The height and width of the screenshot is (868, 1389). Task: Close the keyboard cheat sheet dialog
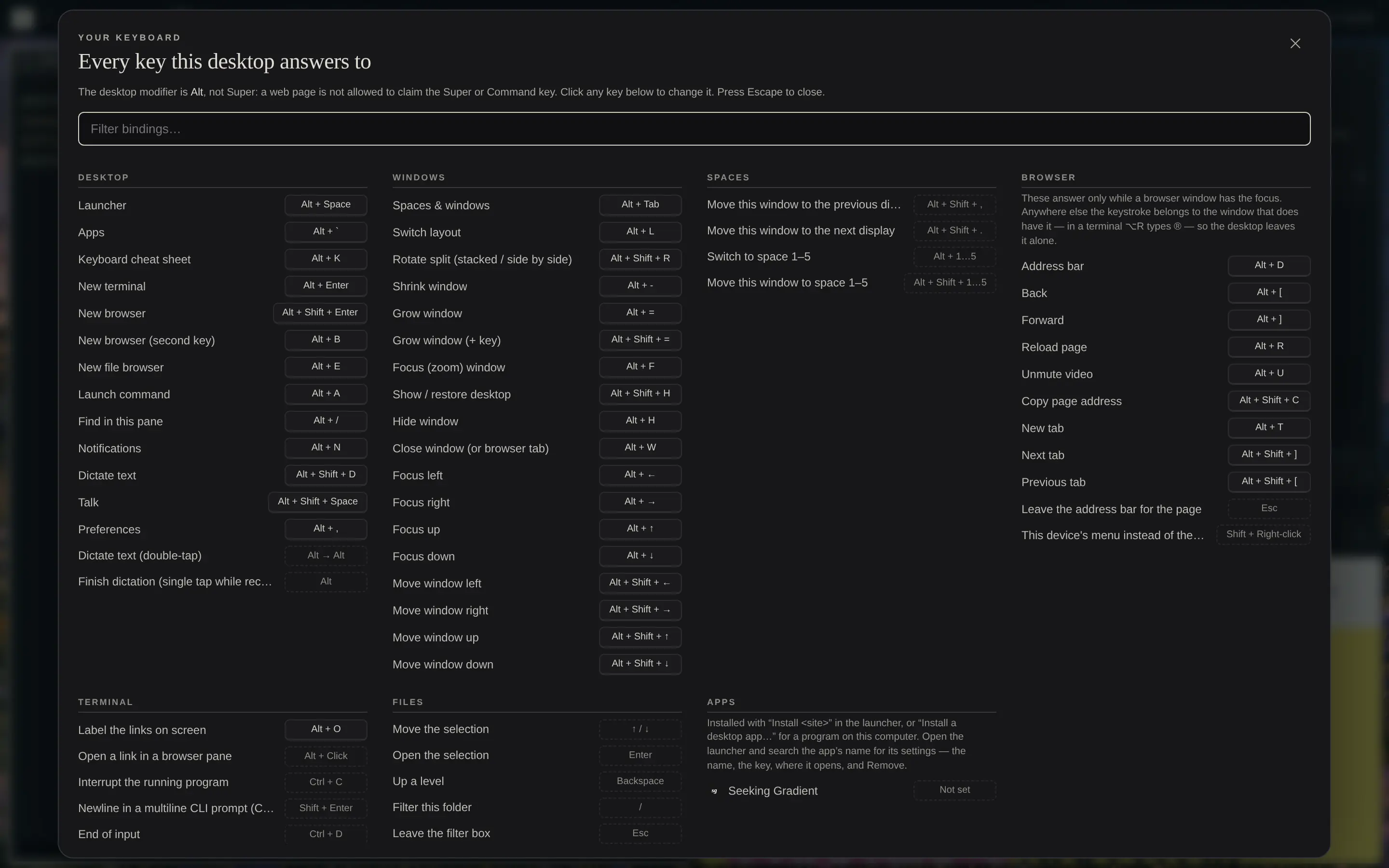pyautogui.click(x=1295, y=43)
